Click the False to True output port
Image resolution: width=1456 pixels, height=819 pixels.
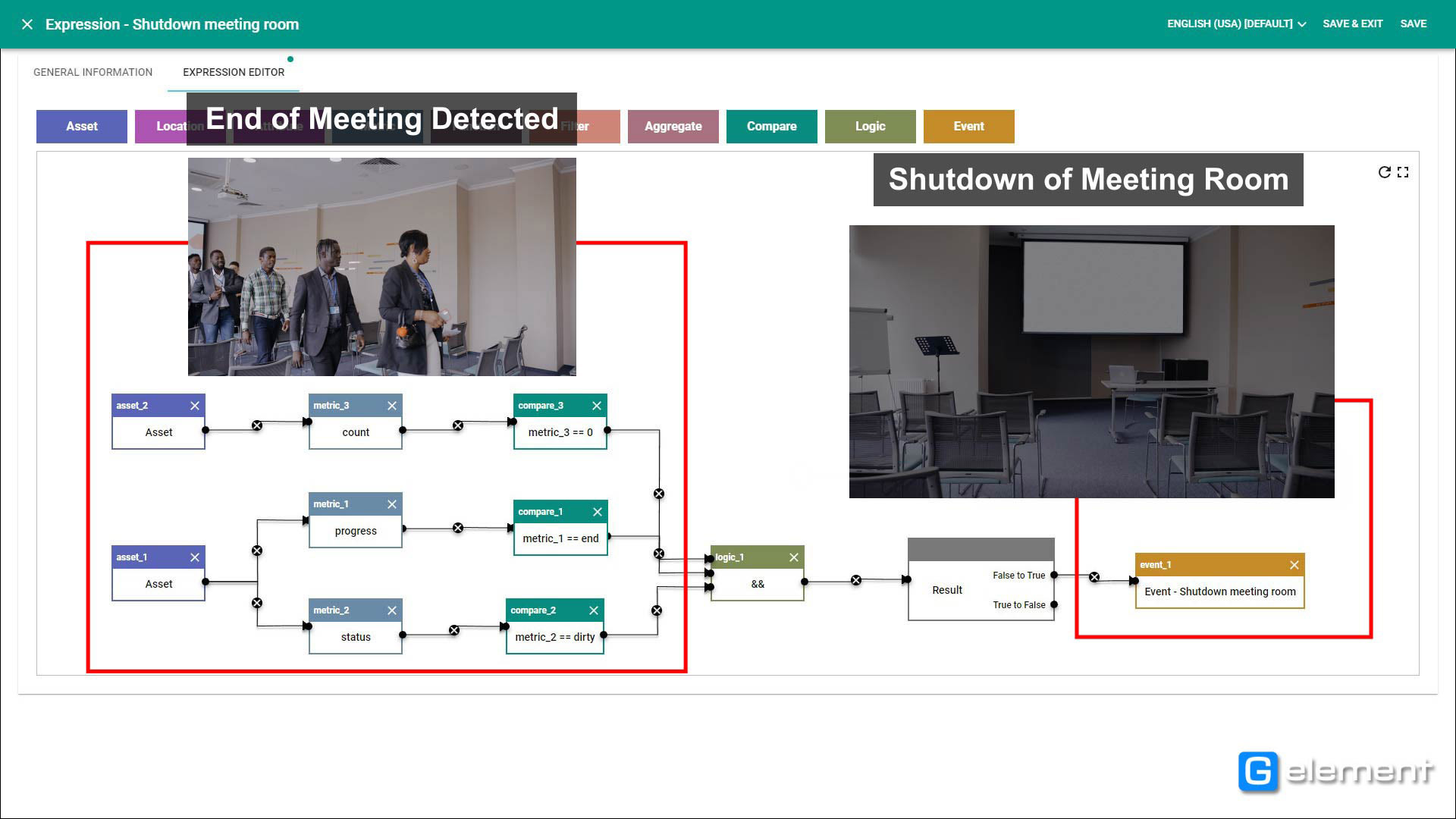pos(1054,575)
